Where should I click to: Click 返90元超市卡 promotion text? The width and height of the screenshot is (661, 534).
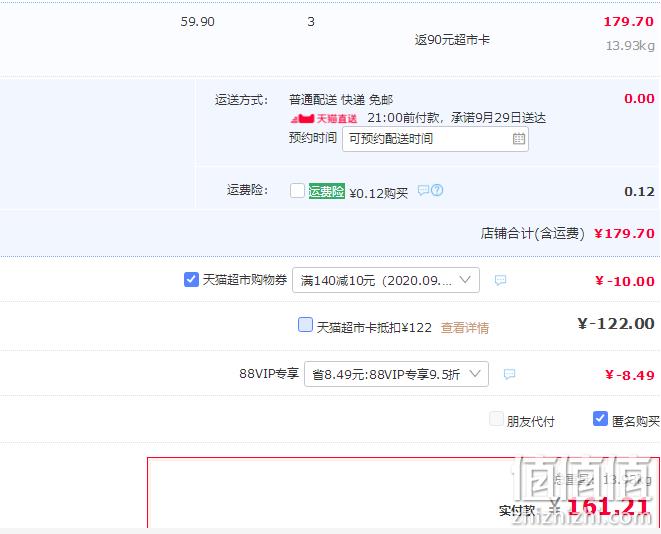[x=452, y=40]
